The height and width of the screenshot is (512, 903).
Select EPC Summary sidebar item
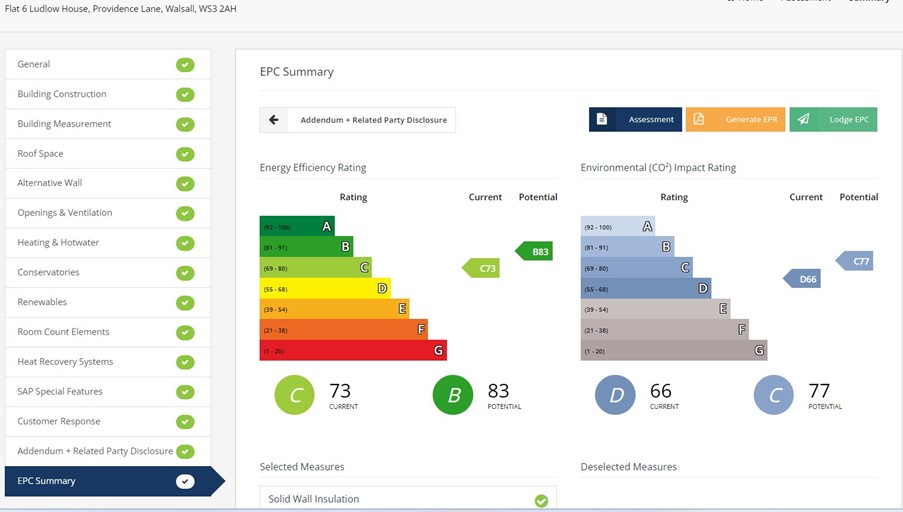click(x=115, y=481)
